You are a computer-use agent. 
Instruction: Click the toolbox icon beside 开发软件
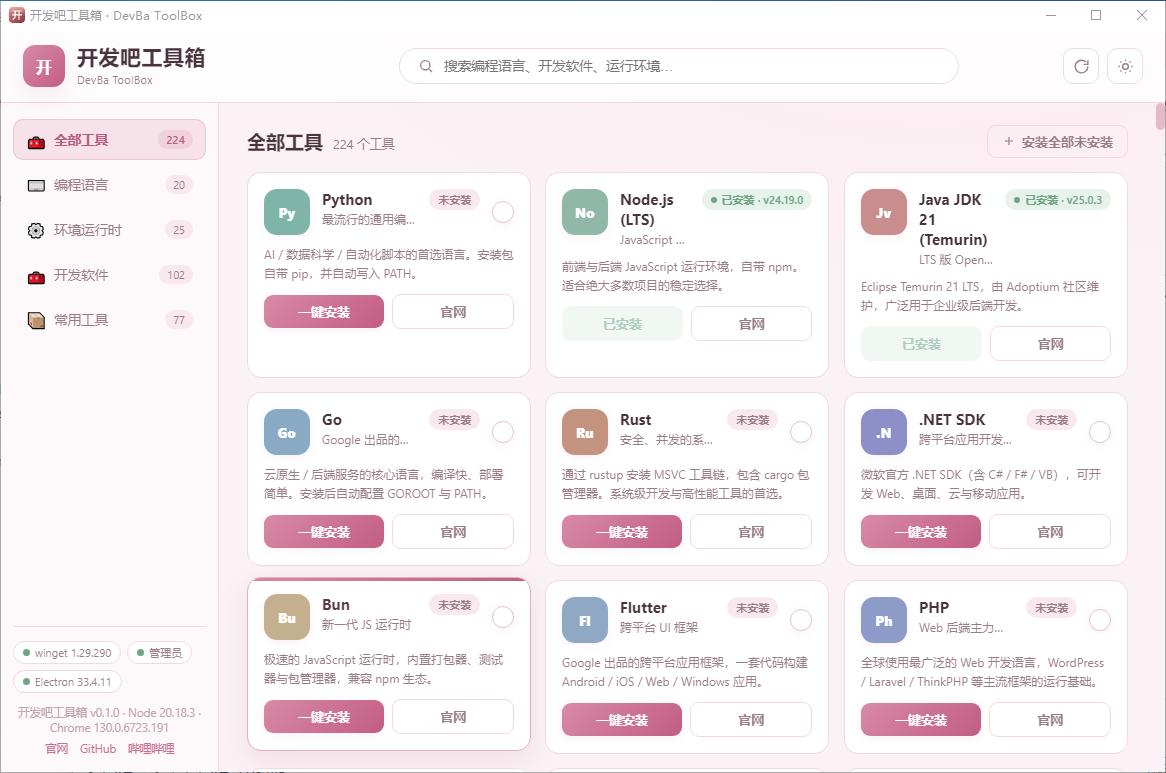tap(36, 276)
